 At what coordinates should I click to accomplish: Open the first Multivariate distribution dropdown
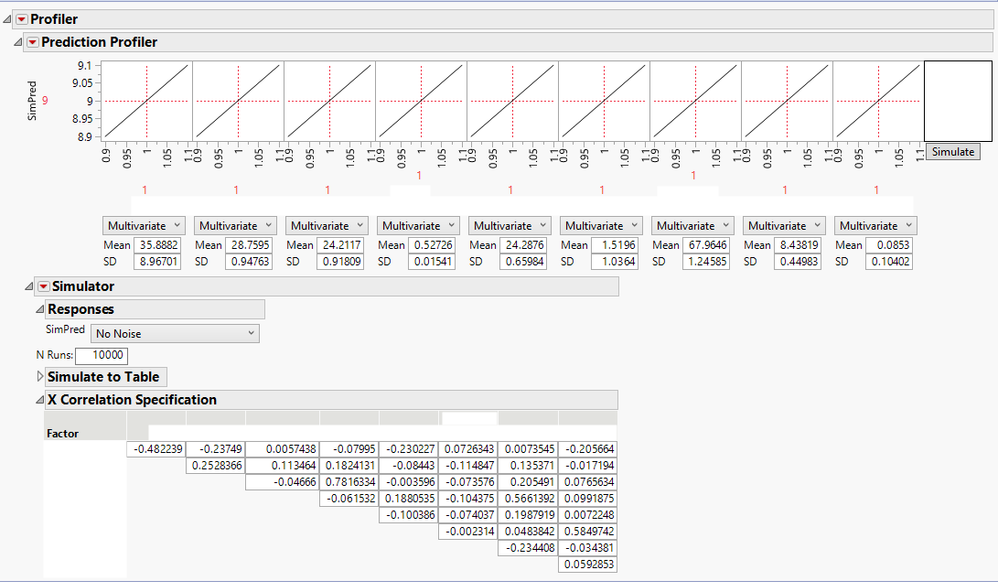click(x=143, y=225)
